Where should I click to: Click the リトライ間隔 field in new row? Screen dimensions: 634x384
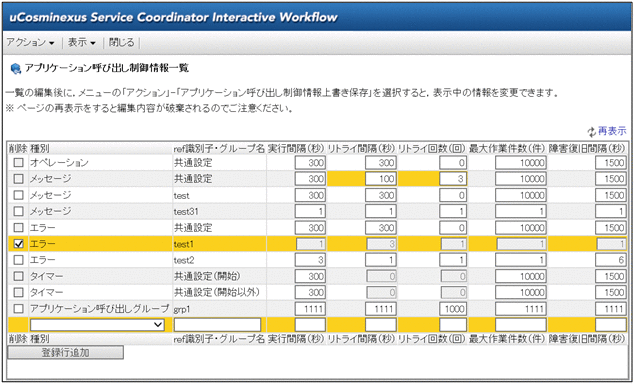point(381,325)
